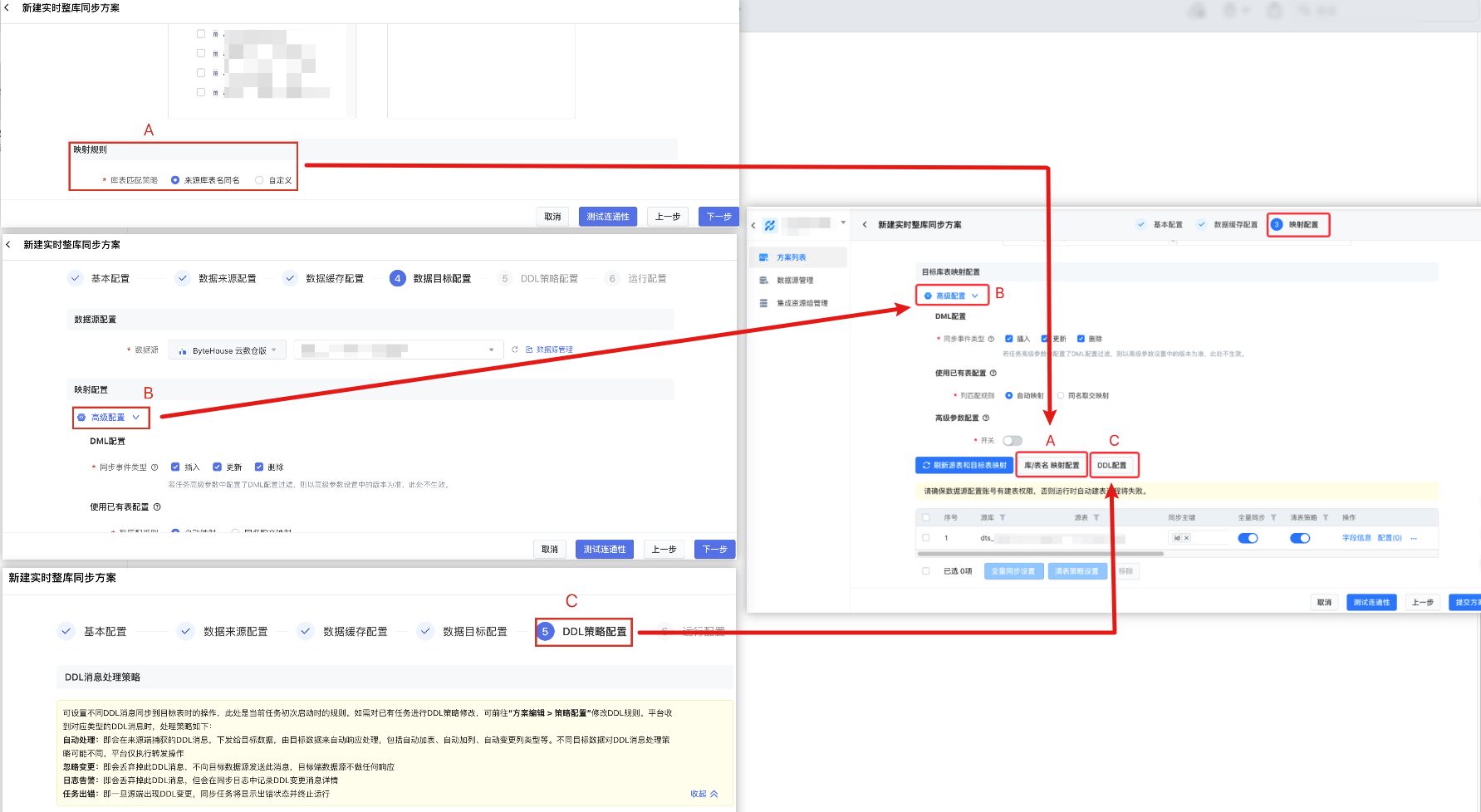The height and width of the screenshot is (812, 1481).
Task: Click 刷新源表和目标表映射 button
Action: tap(964, 465)
